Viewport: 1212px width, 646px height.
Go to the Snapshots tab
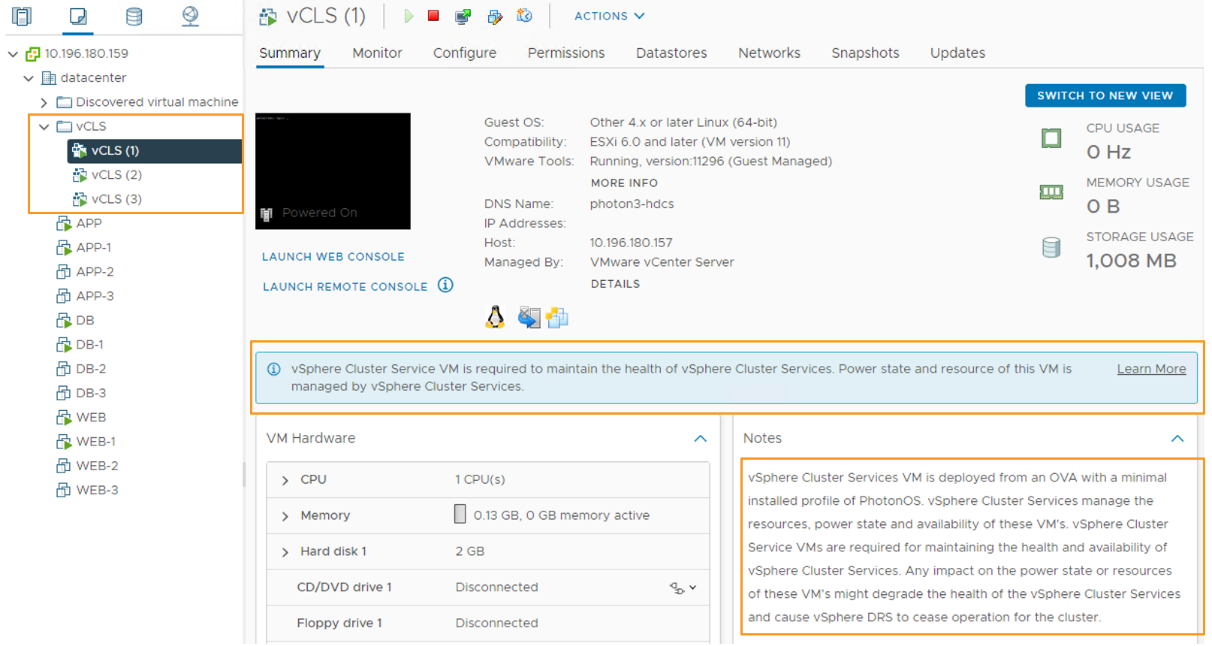click(x=865, y=53)
